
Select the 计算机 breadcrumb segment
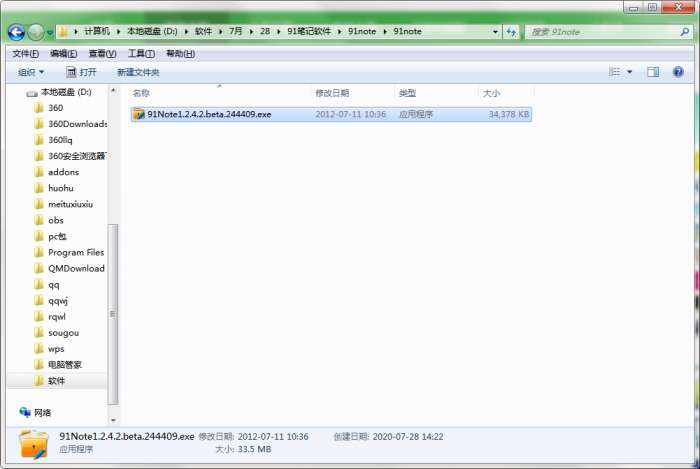[x=97, y=31]
